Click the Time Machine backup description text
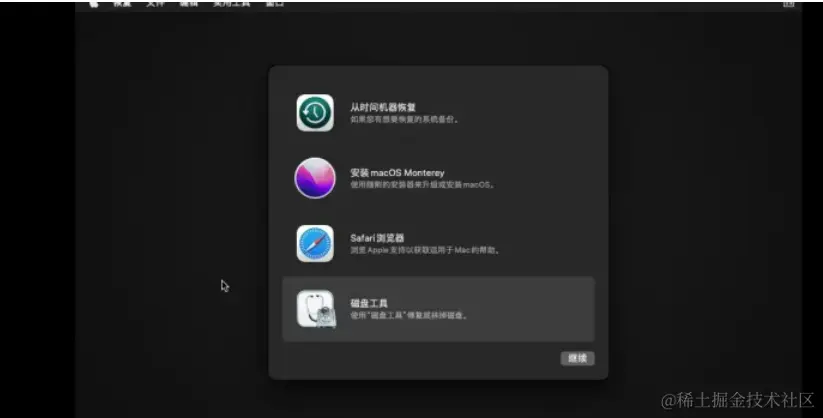The width and height of the screenshot is (823, 418). tap(405, 119)
